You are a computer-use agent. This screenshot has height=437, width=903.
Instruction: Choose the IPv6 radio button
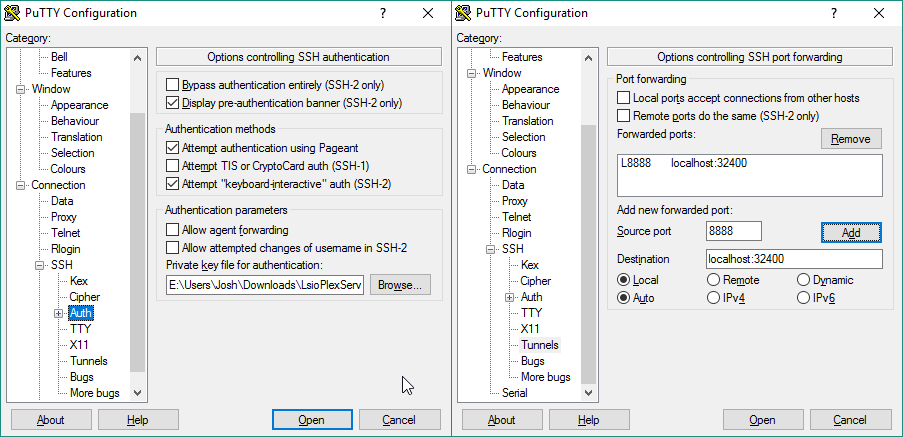pyautogui.click(x=803, y=298)
